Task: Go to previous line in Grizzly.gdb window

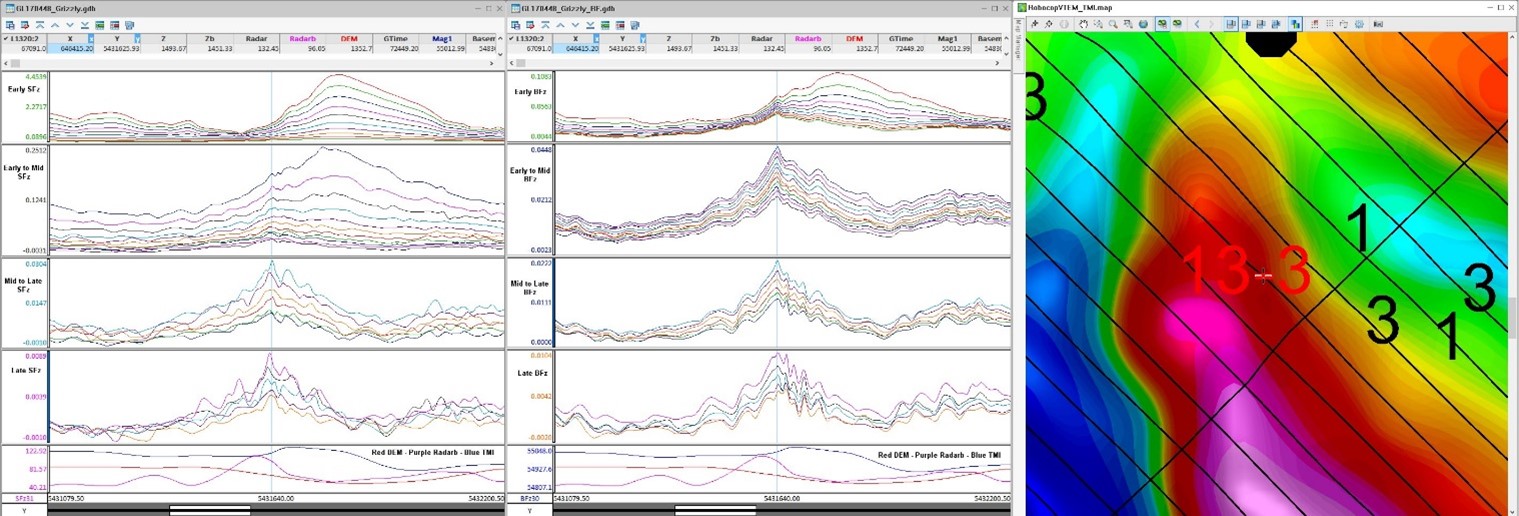Action: [55, 25]
